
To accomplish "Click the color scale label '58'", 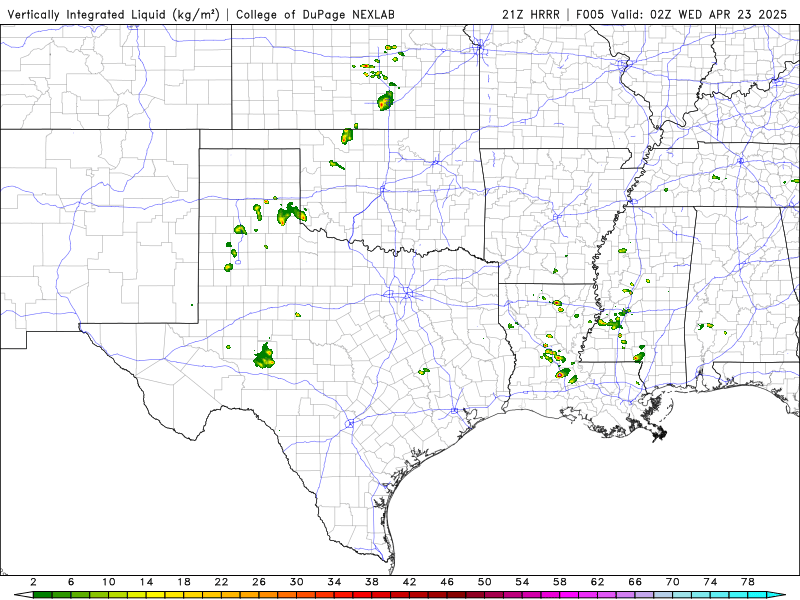I will (x=560, y=582).
